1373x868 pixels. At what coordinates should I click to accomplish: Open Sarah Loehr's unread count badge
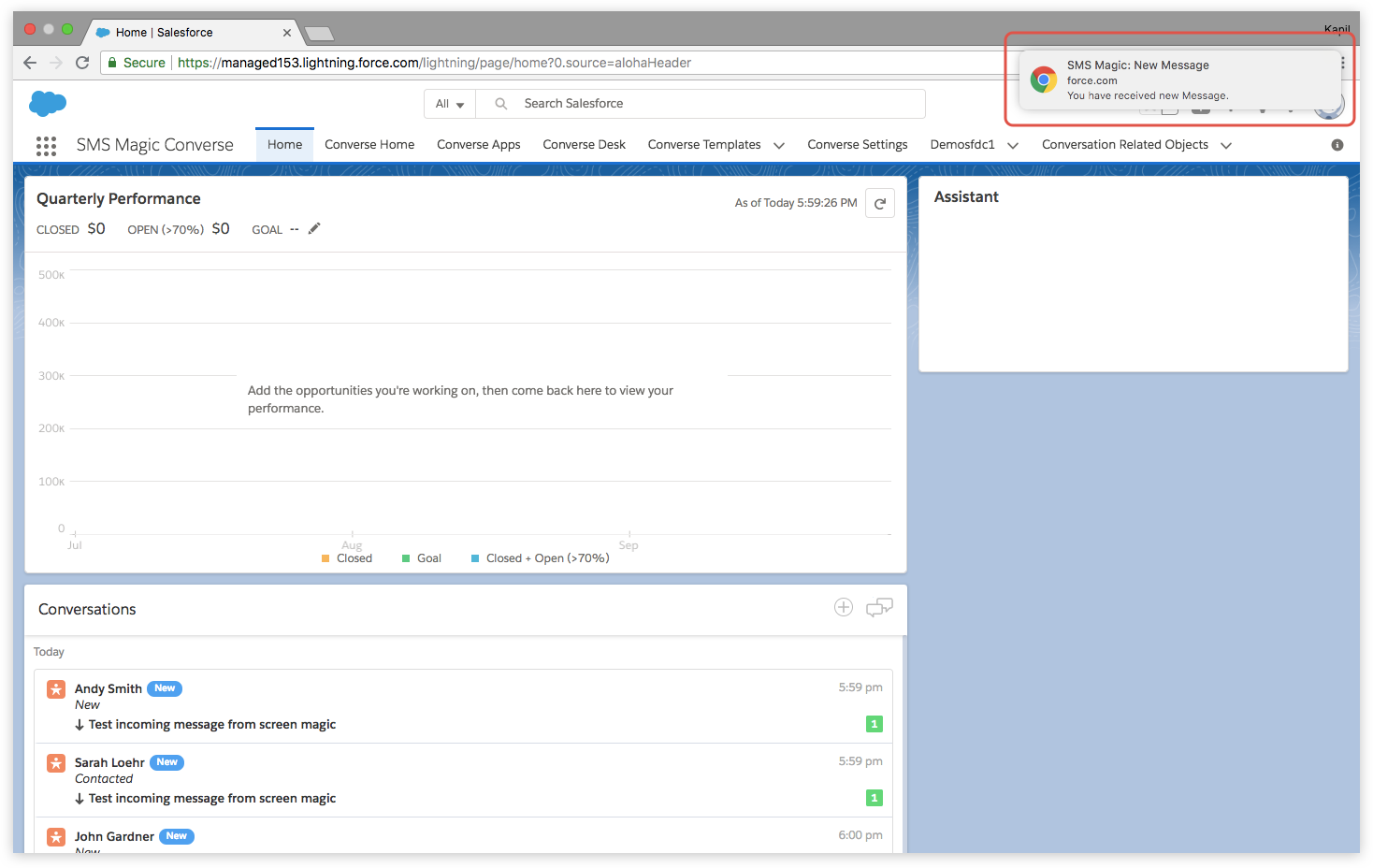(x=874, y=798)
